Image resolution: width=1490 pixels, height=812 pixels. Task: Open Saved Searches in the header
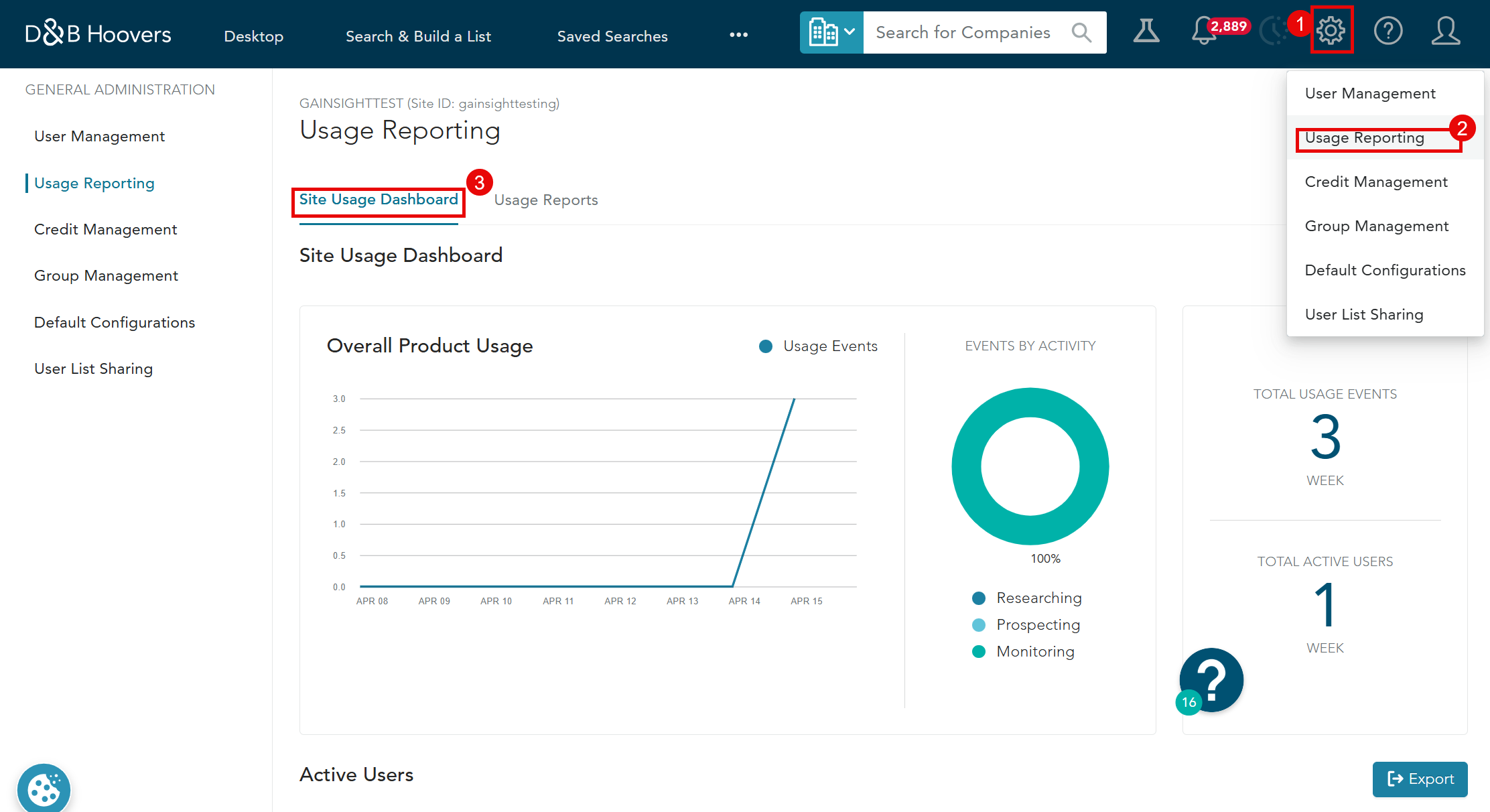(x=612, y=36)
